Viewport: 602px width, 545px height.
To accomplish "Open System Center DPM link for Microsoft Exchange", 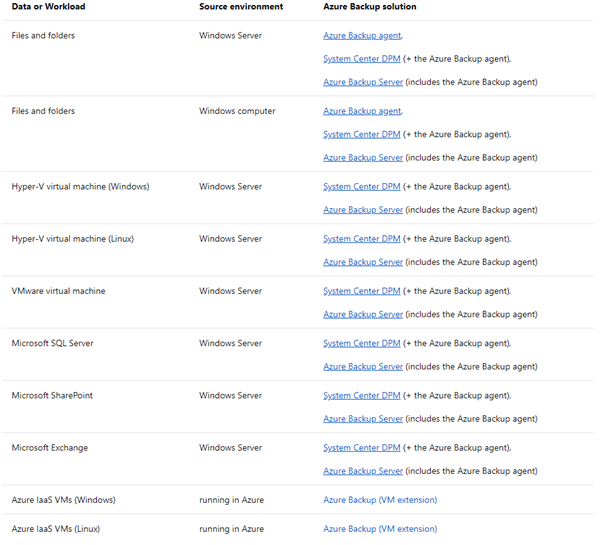I will pyautogui.click(x=362, y=448).
